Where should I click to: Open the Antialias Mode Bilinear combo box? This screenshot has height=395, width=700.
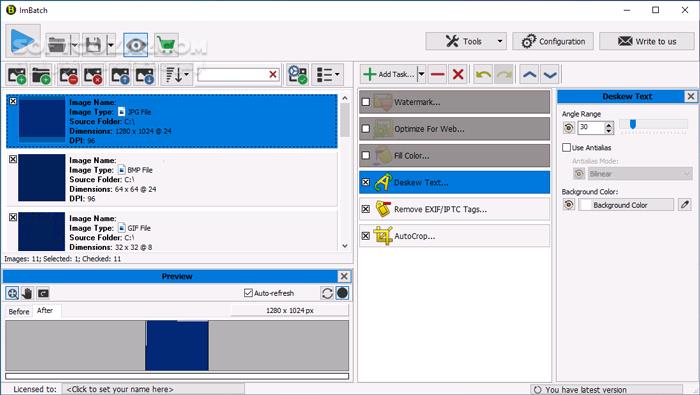[x=640, y=174]
